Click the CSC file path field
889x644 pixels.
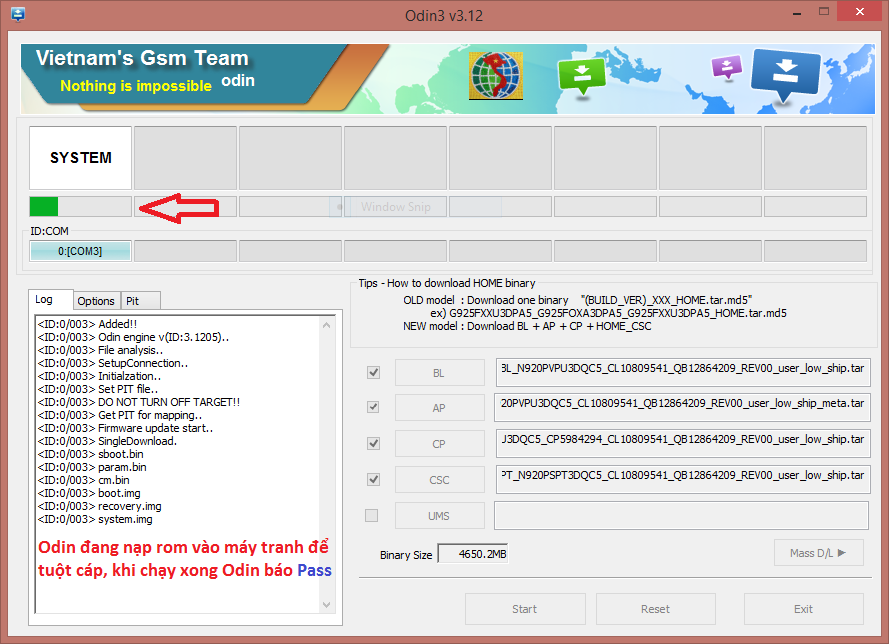pos(683,480)
